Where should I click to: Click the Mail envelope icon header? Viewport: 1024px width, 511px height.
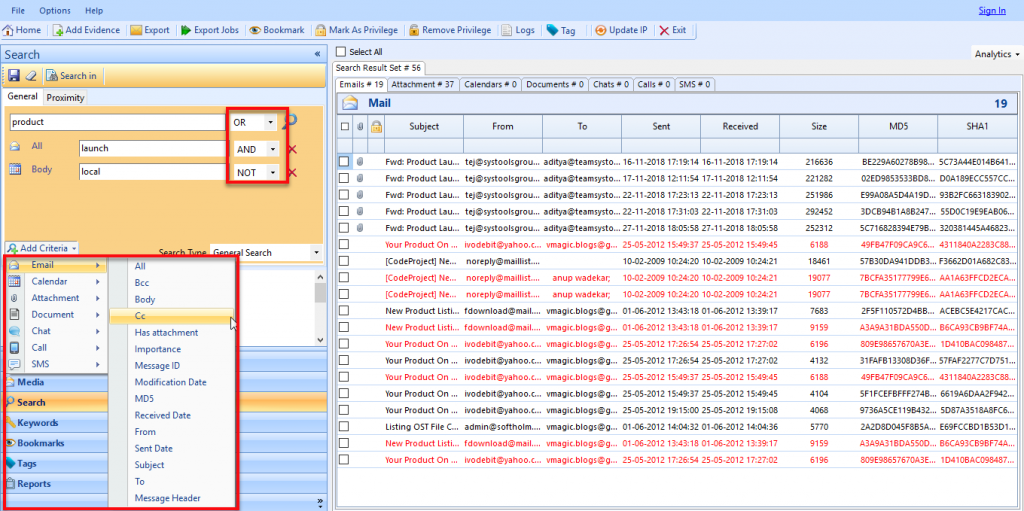click(x=351, y=103)
